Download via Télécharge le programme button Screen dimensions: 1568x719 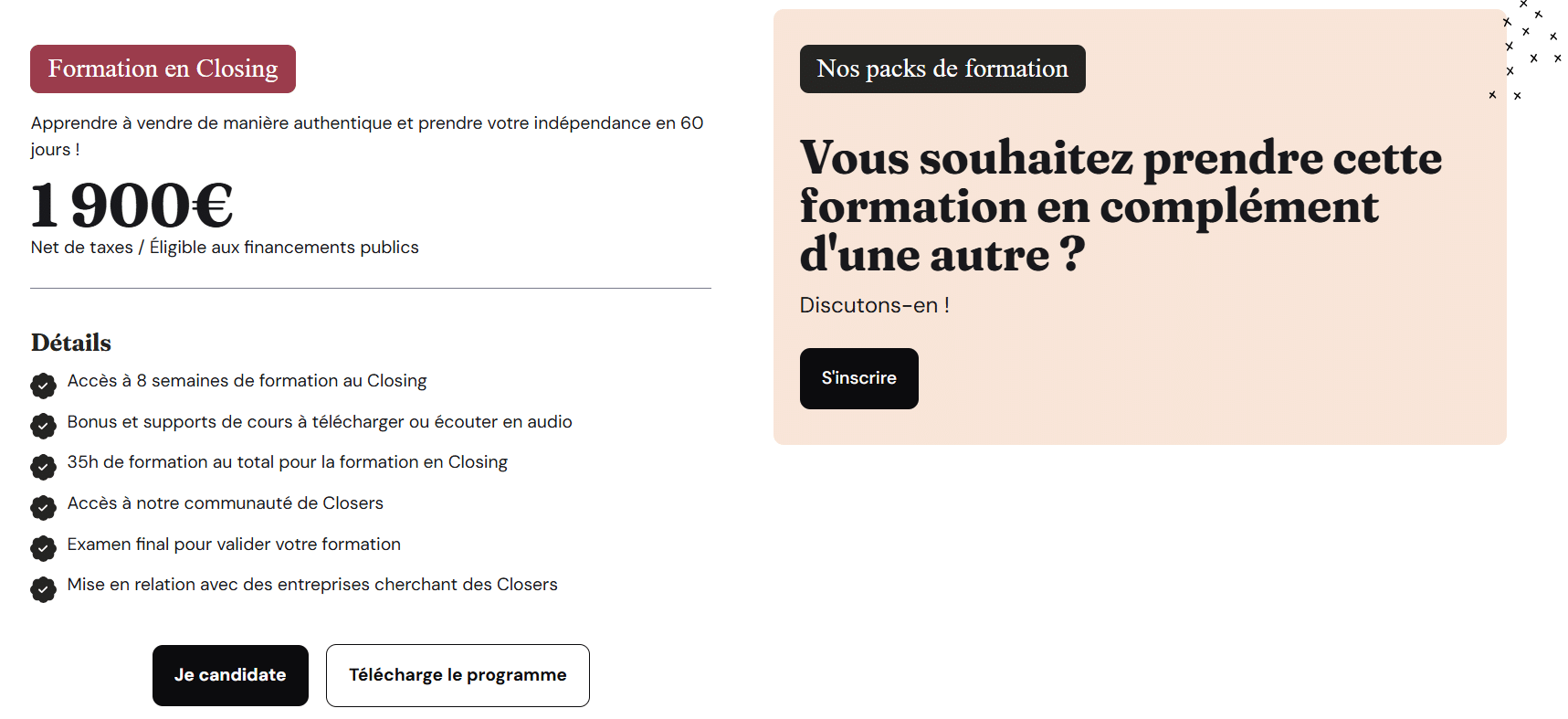458,675
